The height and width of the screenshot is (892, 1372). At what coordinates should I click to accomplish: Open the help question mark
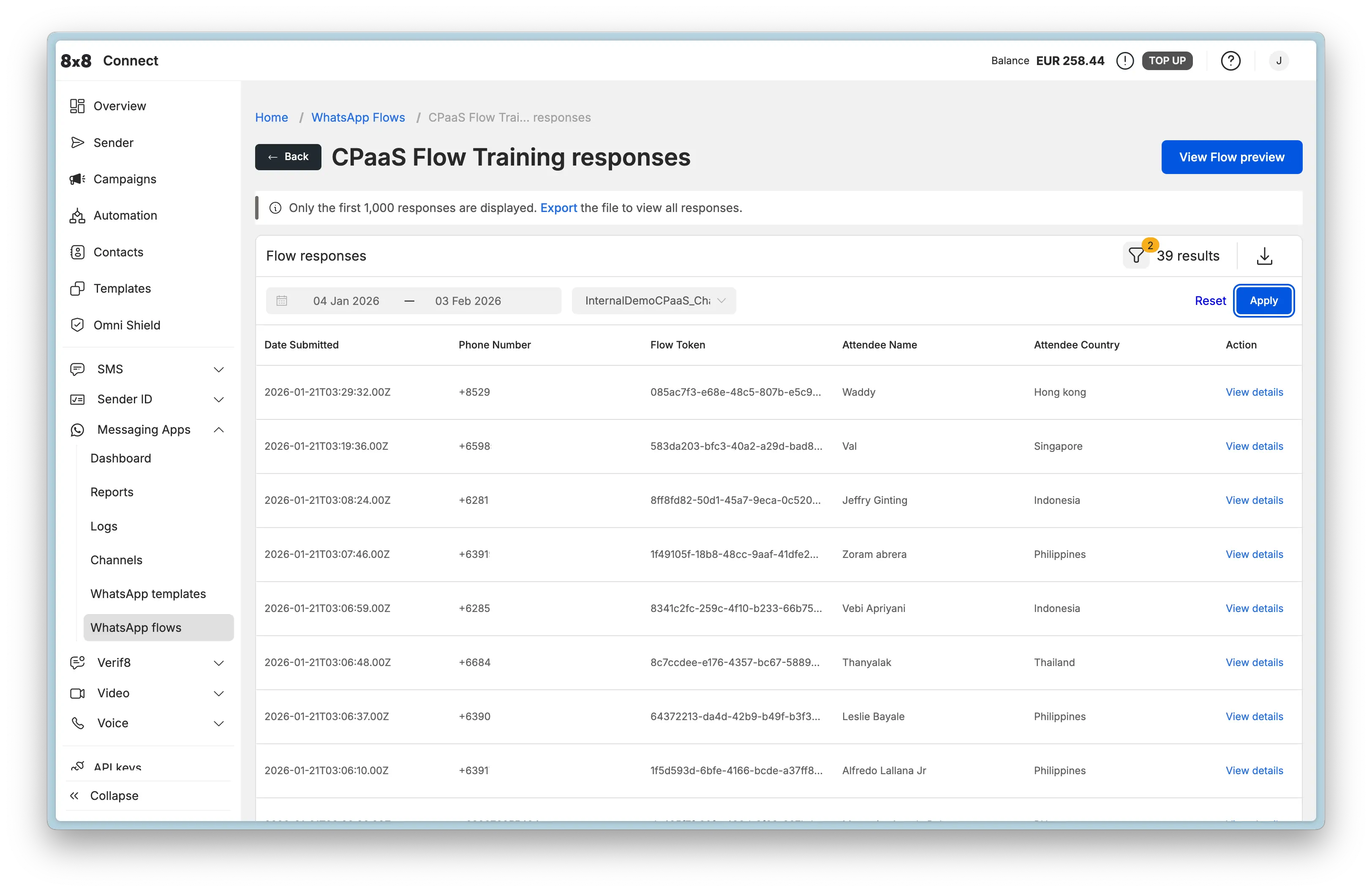tap(1231, 60)
